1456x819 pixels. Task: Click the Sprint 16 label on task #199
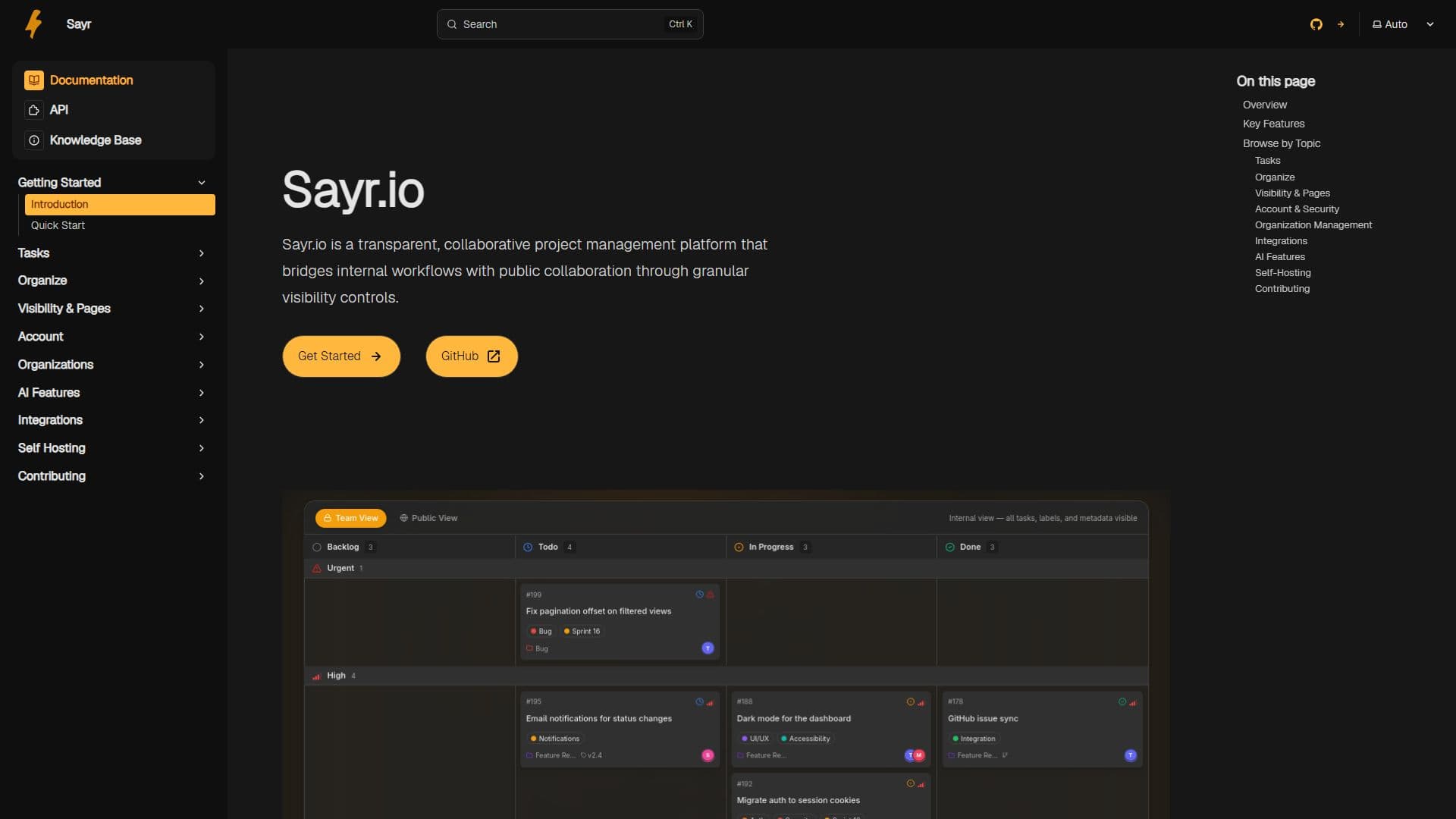pos(582,632)
